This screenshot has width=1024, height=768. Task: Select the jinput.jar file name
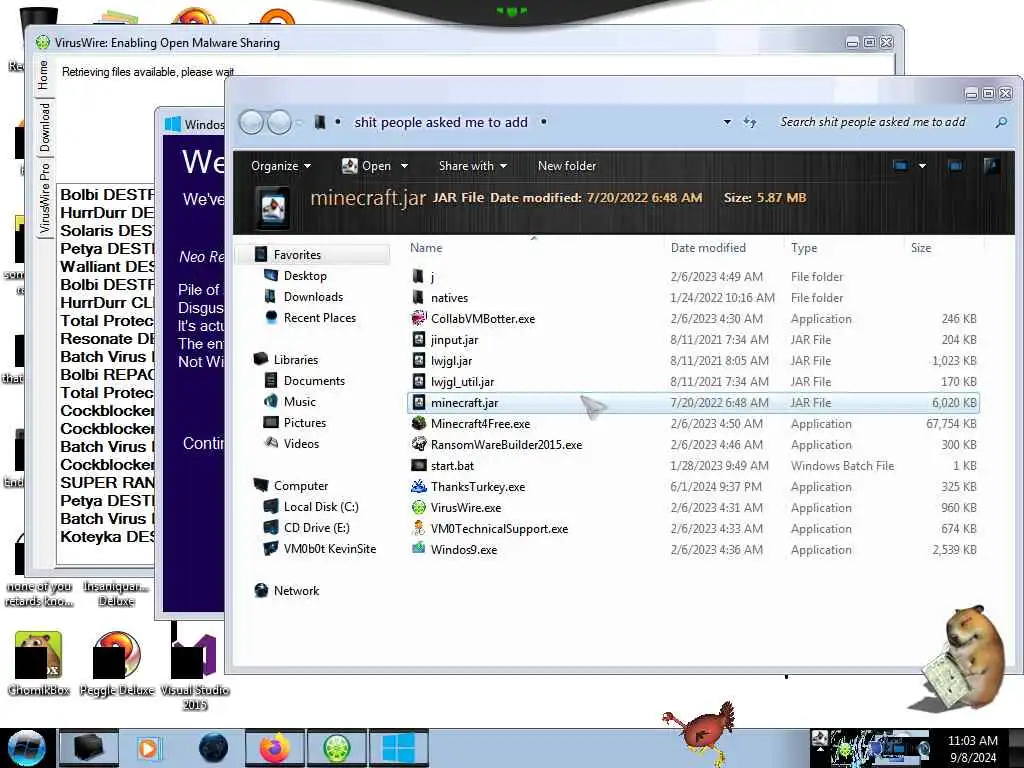click(x=455, y=340)
